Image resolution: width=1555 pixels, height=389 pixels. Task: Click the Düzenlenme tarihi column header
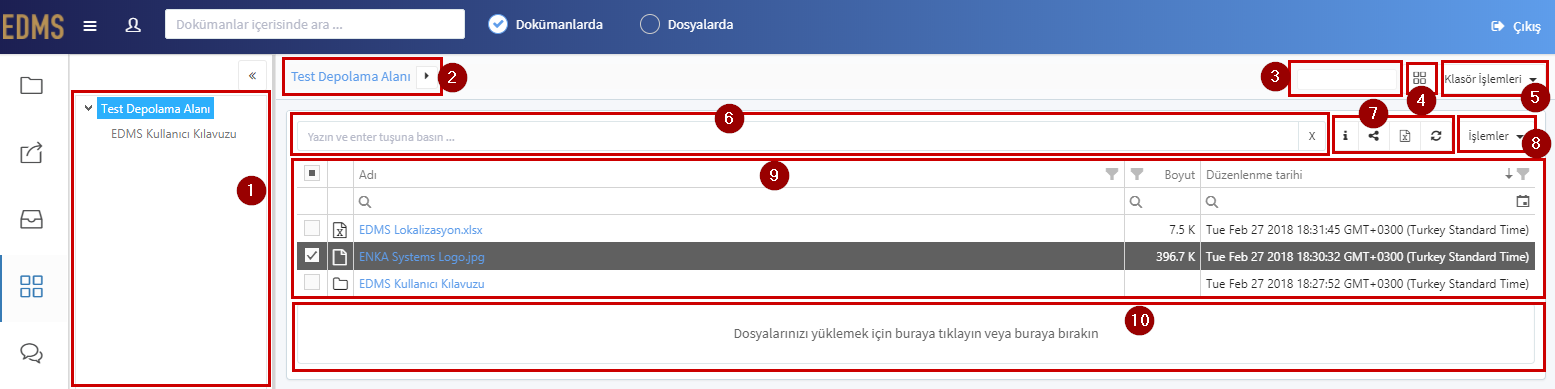[1368, 174]
